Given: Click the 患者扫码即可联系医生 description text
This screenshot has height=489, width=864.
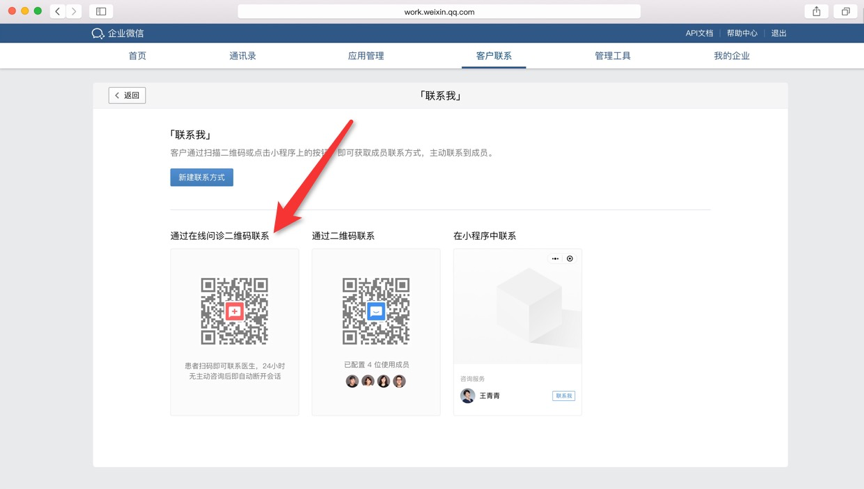Looking at the screenshot, I should [235, 371].
